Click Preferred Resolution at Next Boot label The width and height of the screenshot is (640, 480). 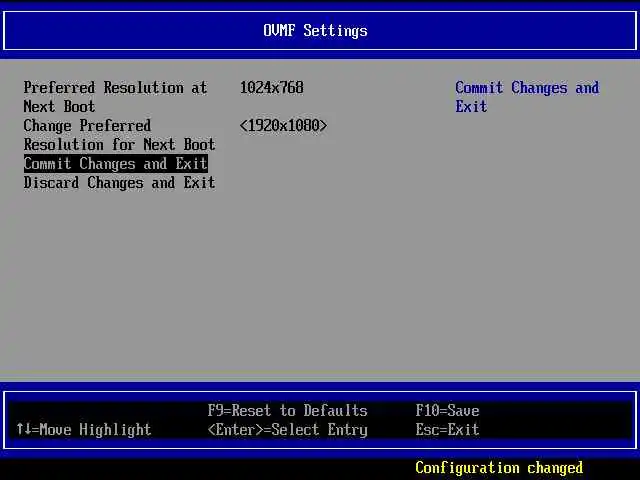(116, 97)
